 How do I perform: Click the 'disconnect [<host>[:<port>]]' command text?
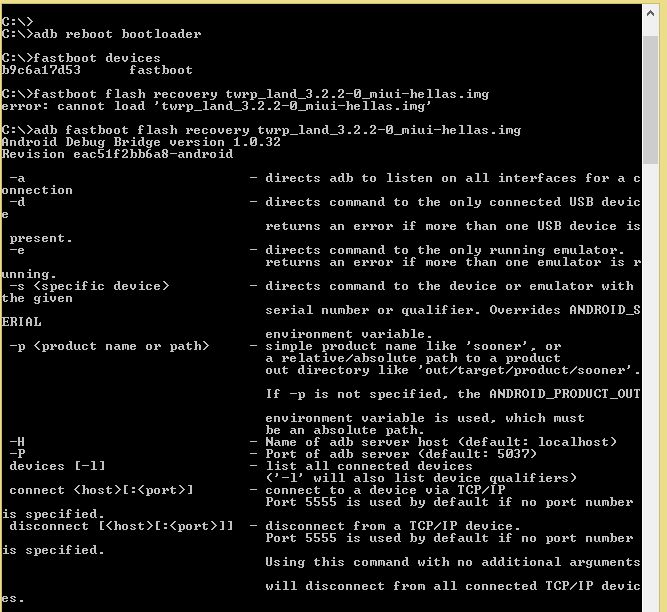click(121, 526)
